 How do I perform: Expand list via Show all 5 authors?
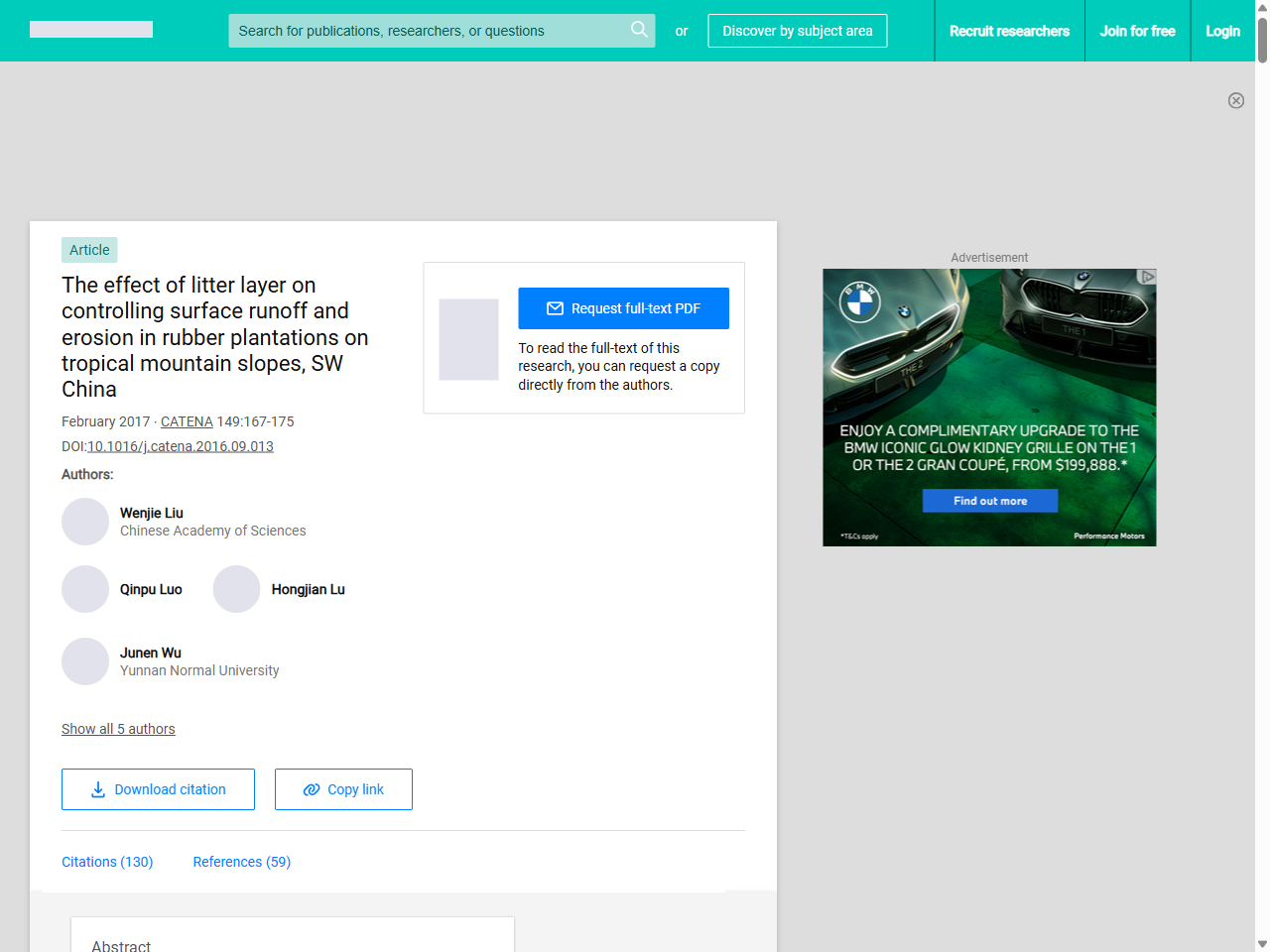[118, 729]
